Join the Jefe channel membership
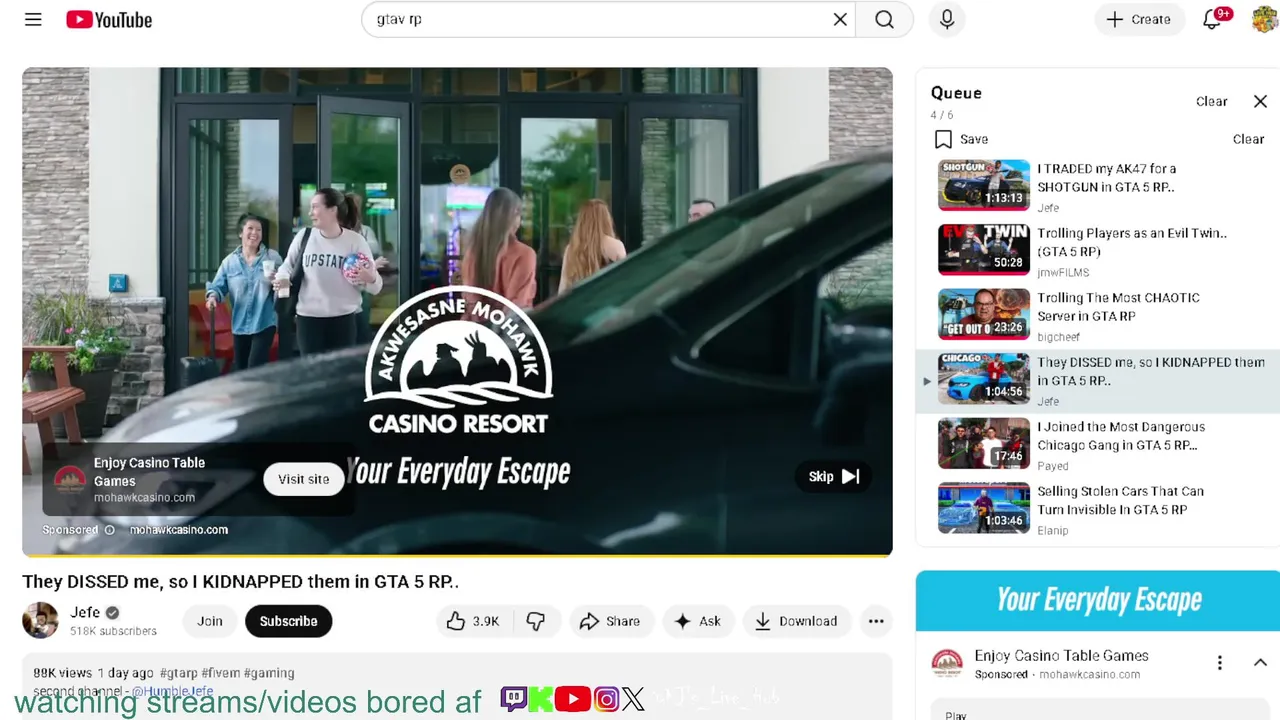1280x720 pixels. tap(210, 621)
